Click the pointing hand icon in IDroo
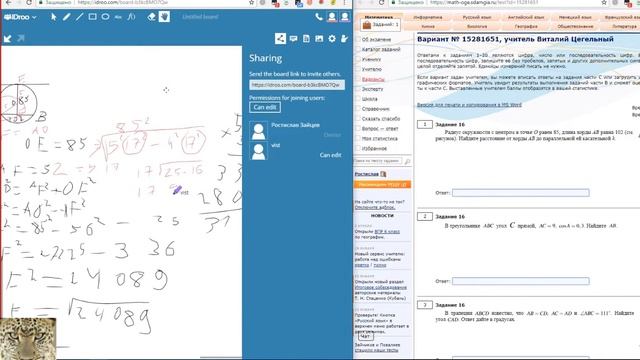640x360 pixels. coord(345,38)
